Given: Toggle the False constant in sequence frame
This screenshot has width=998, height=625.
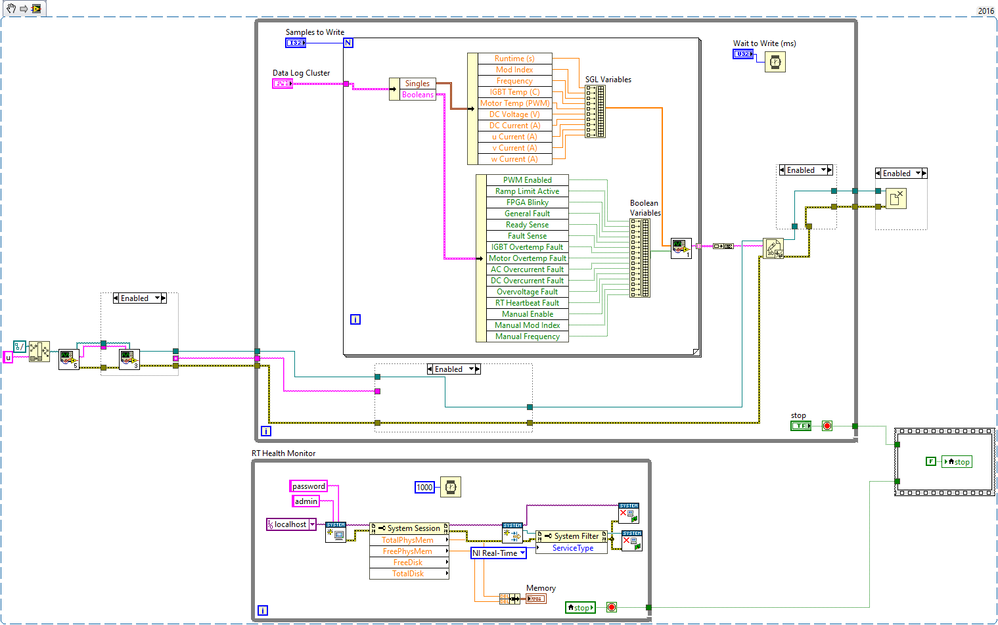Looking at the screenshot, I should 931,461.
